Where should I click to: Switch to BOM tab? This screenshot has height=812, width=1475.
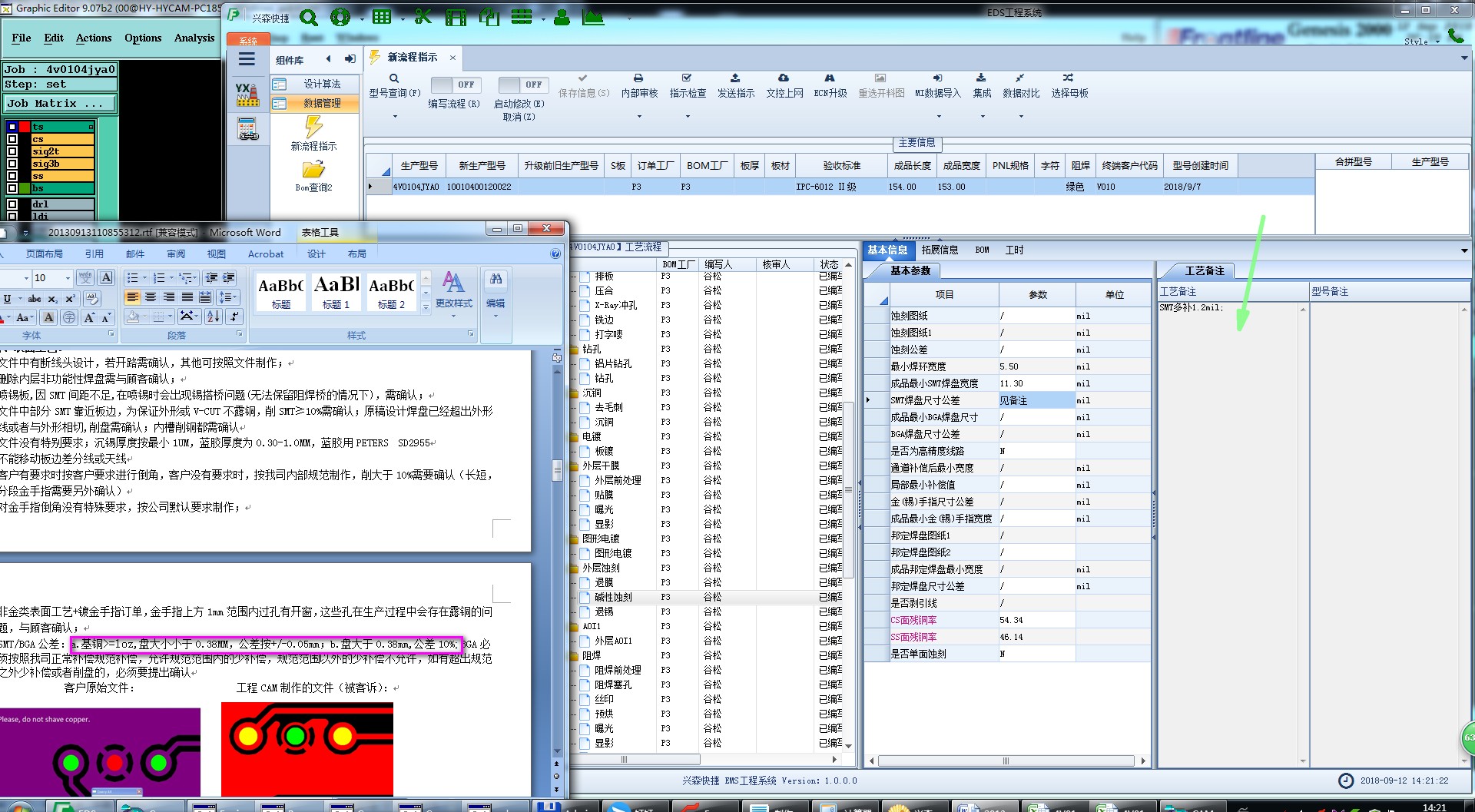982,250
